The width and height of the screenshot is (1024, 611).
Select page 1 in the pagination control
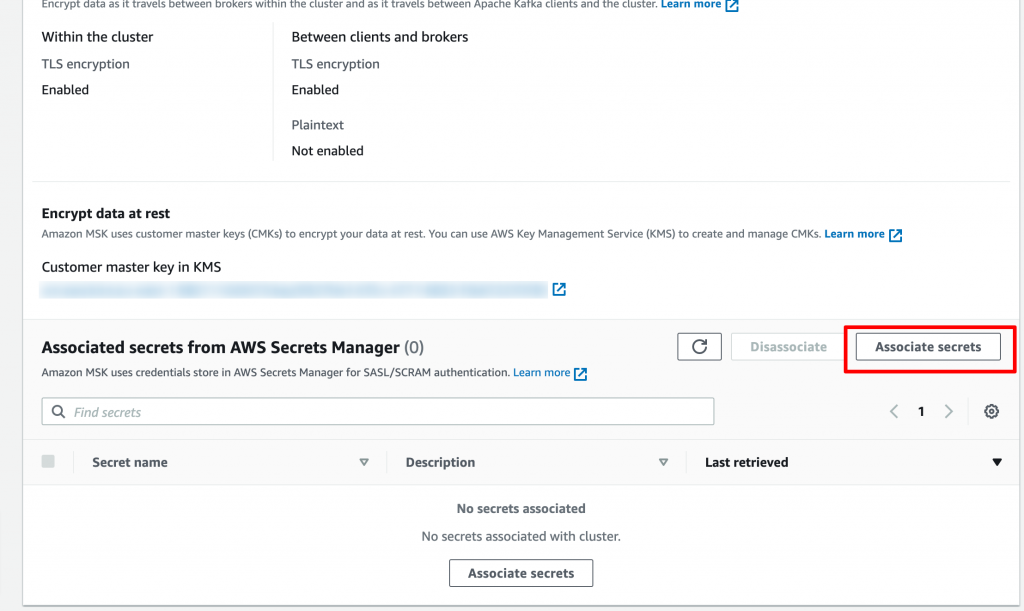[x=921, y=411]
